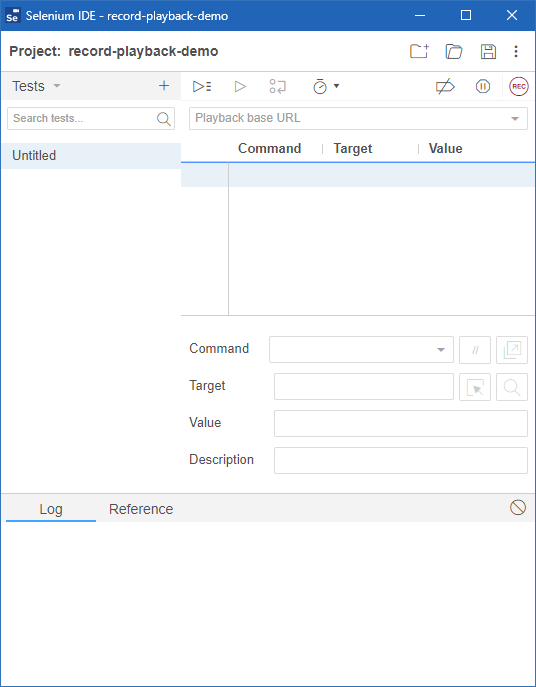
Task: Run the current test
Action: pos(240,86)
